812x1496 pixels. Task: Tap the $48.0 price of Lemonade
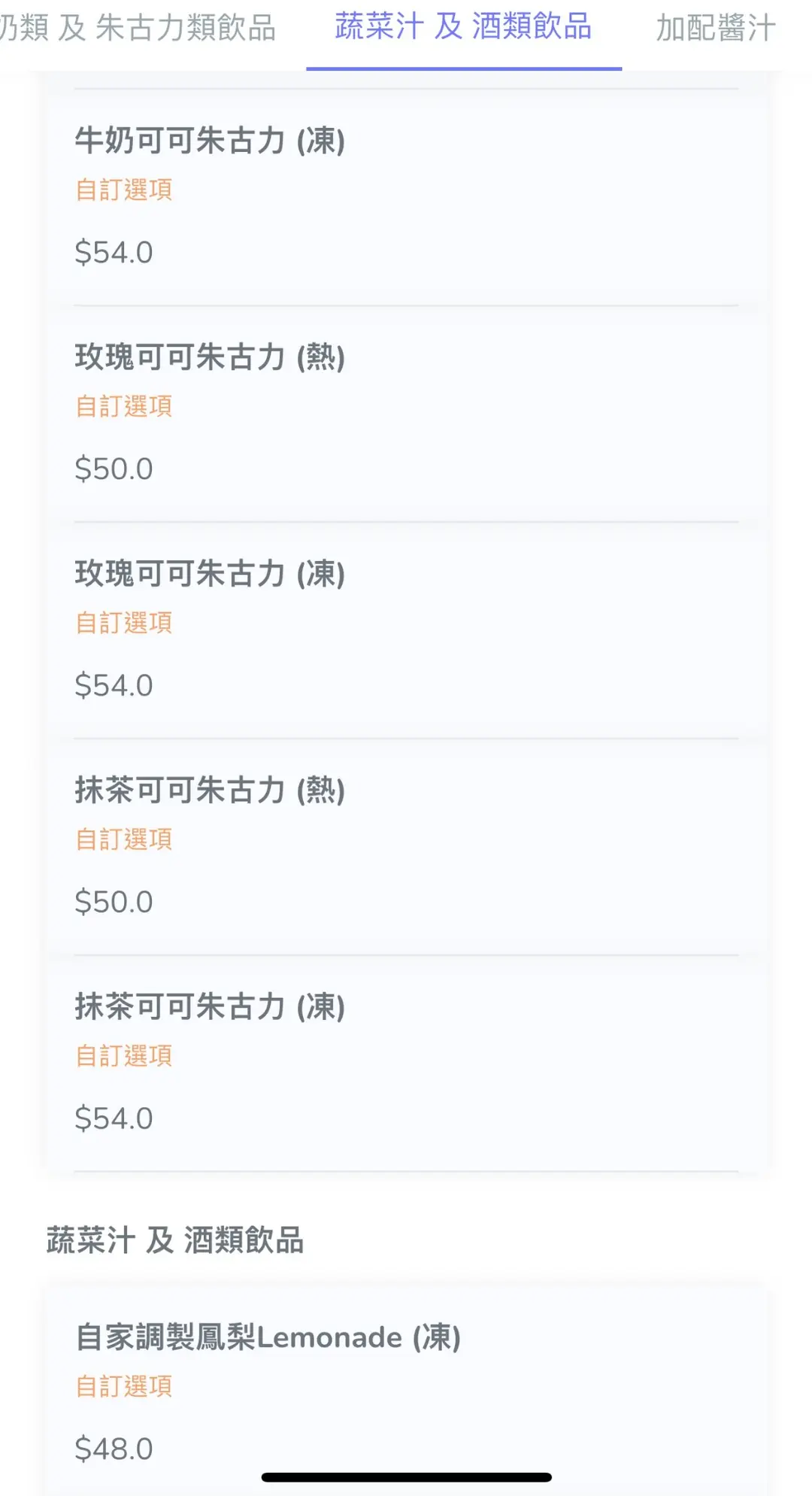114,1449
